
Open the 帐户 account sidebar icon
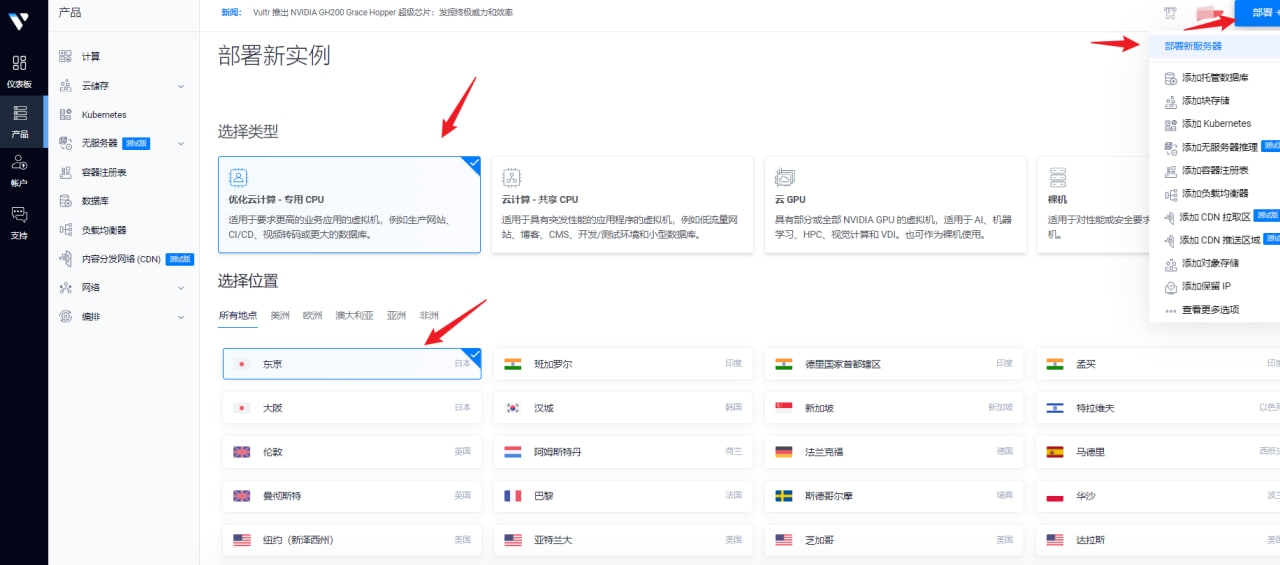click(x=20, y=168)
